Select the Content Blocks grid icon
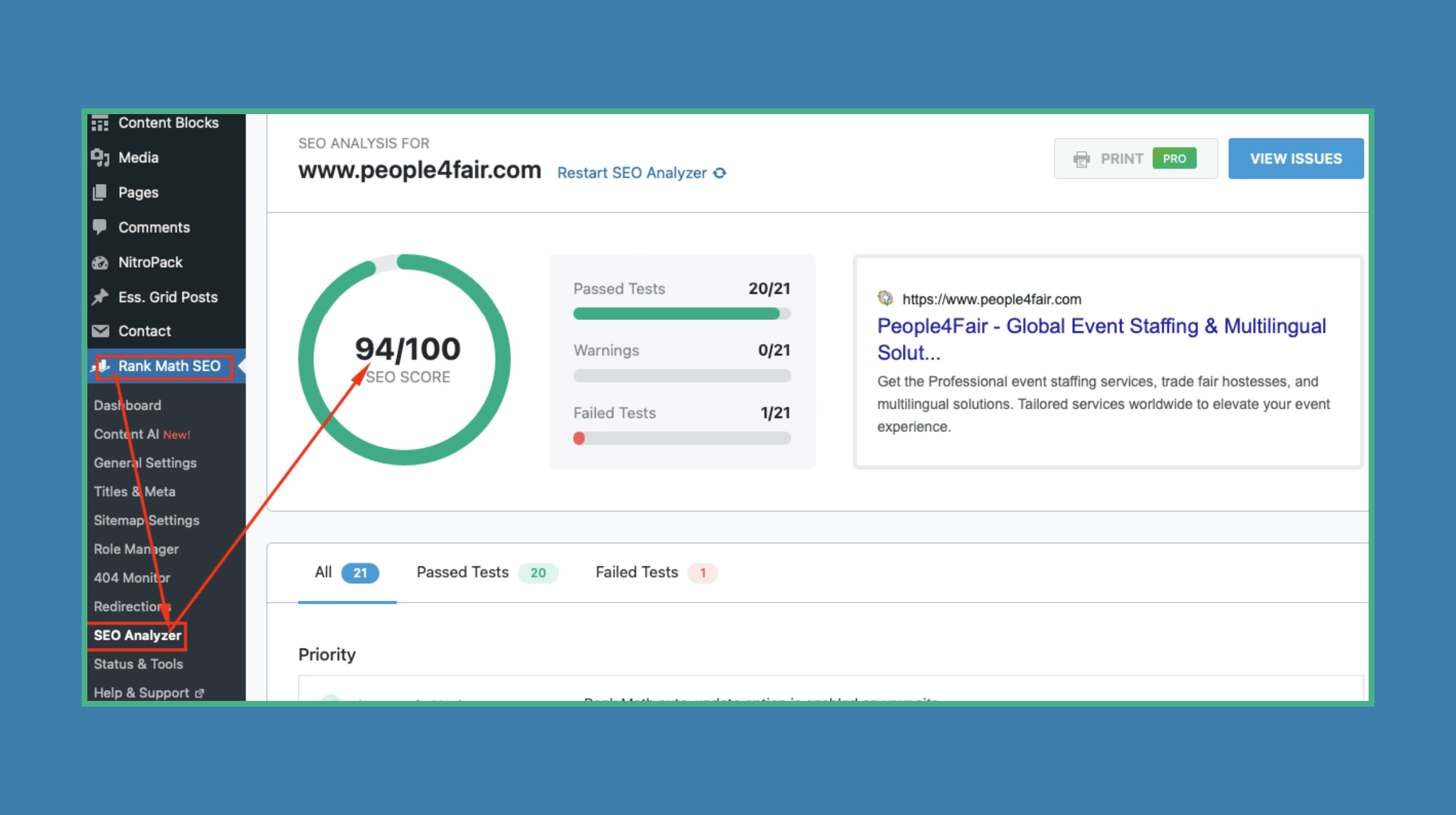Screen dimensions: 1456x815 (100, 122)
